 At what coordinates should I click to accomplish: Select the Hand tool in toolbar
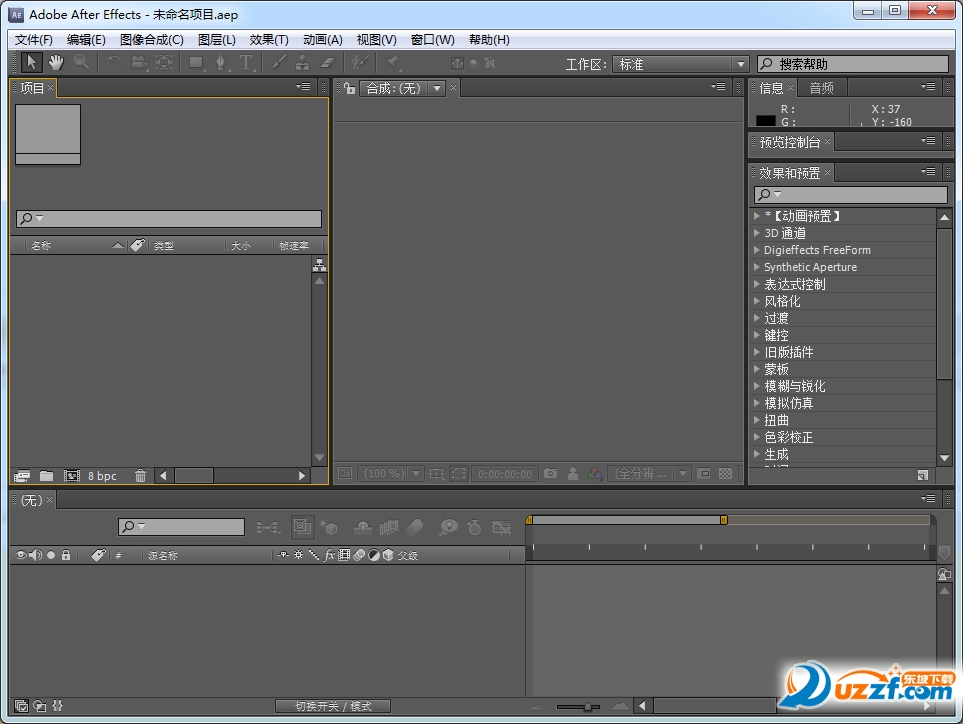click(56, 63)
